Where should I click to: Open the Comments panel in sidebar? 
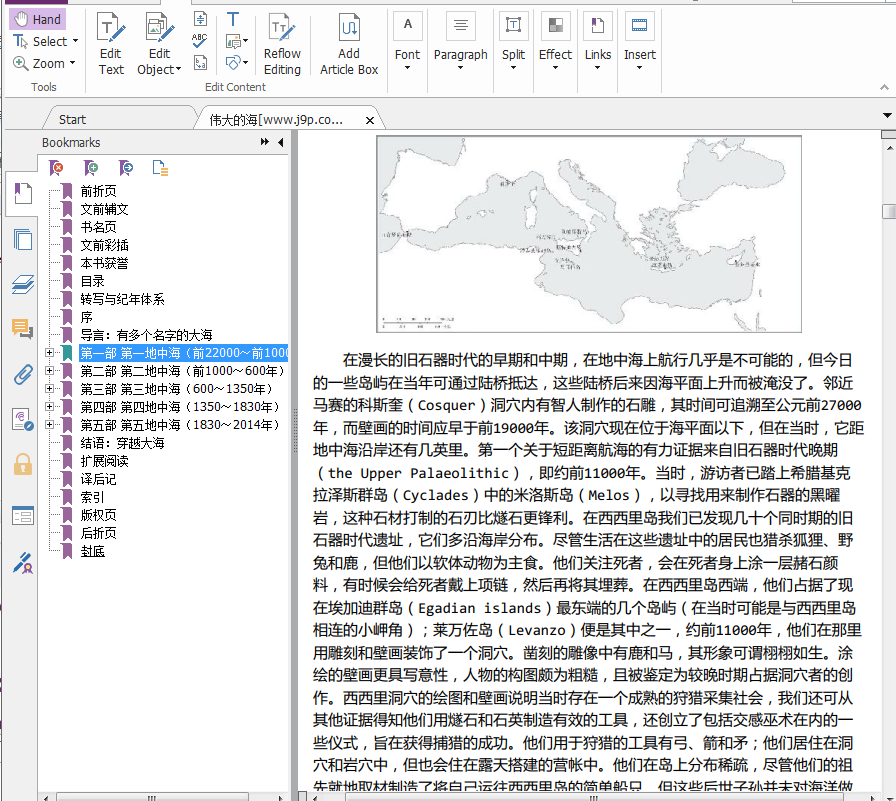(22, 329)
